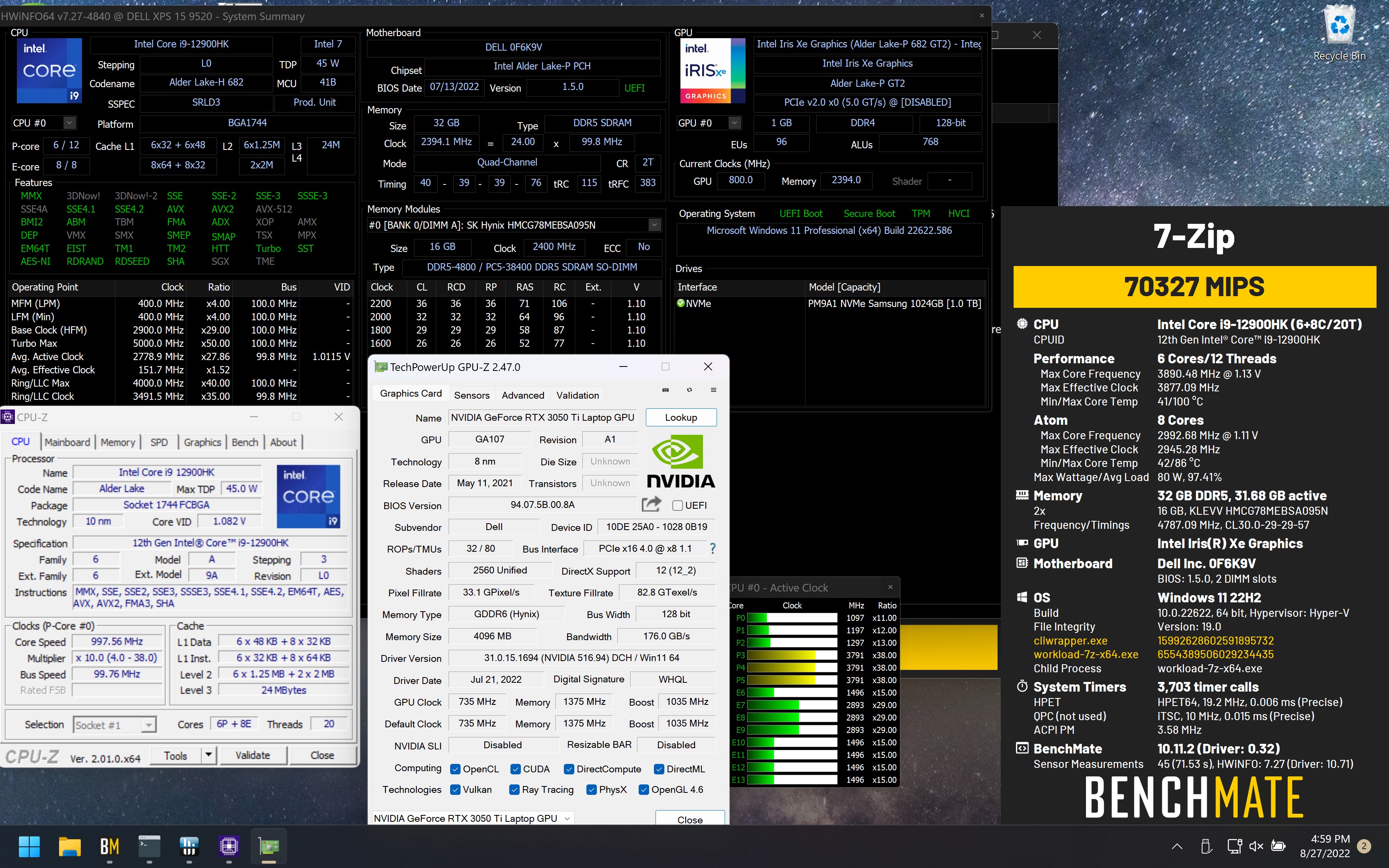Toggle Ray Tracing checkbox
1389x868 pixels.
[514, 789]
